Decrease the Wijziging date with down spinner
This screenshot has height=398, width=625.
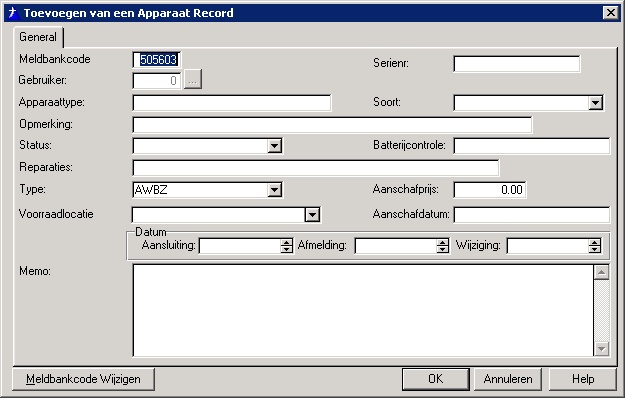[594, 249]
